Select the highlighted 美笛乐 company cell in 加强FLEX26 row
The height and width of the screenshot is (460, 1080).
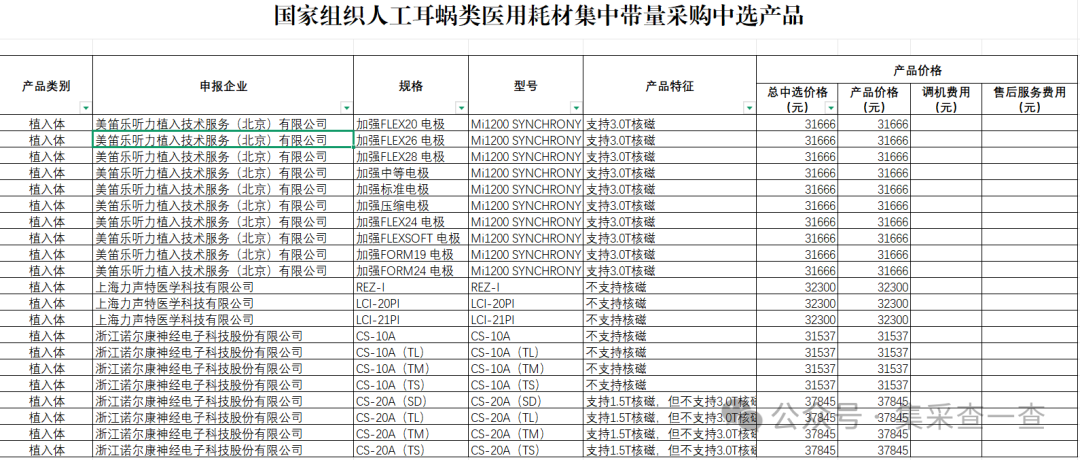click(x=223, y=140)
